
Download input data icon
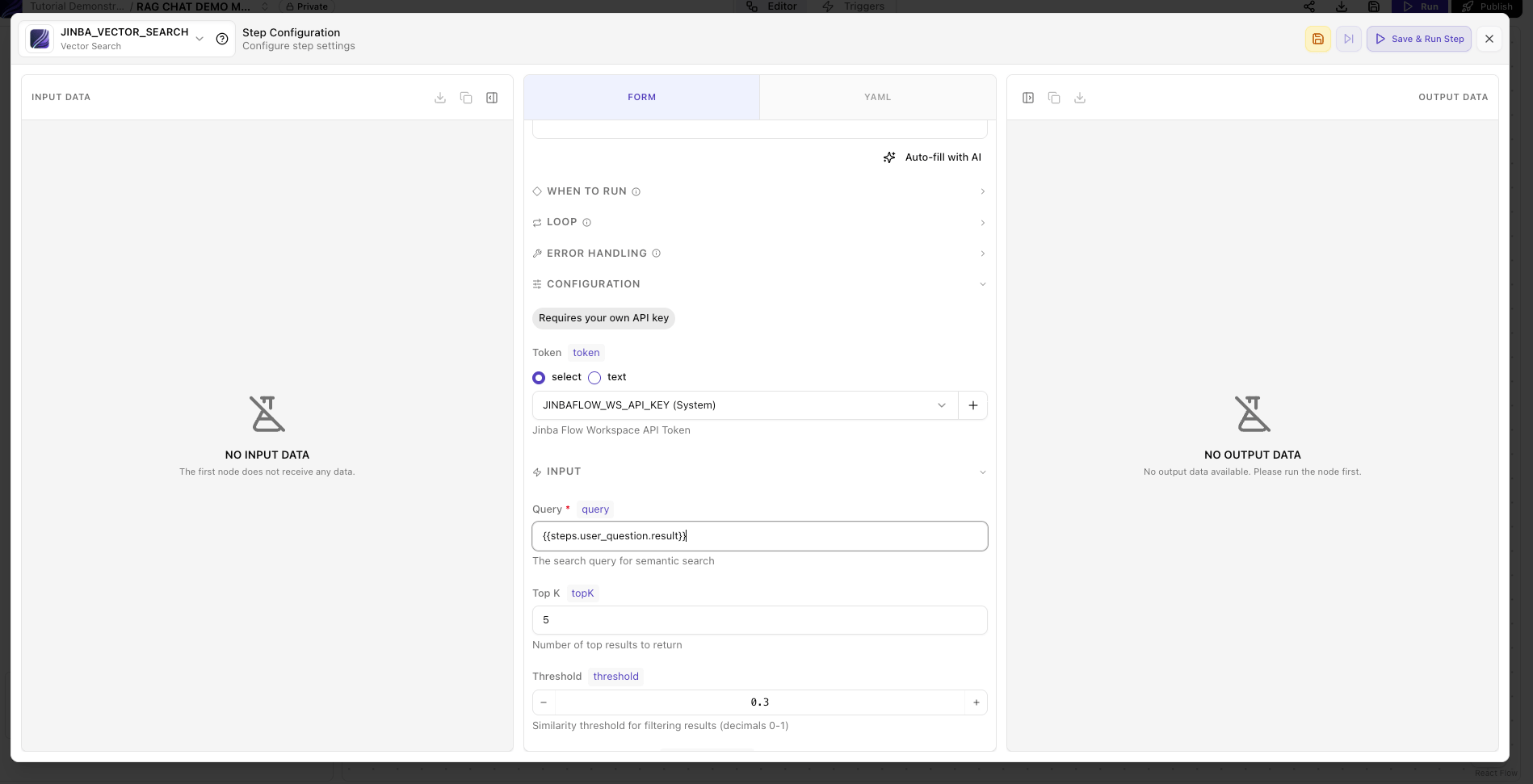[x=440, y=98]
